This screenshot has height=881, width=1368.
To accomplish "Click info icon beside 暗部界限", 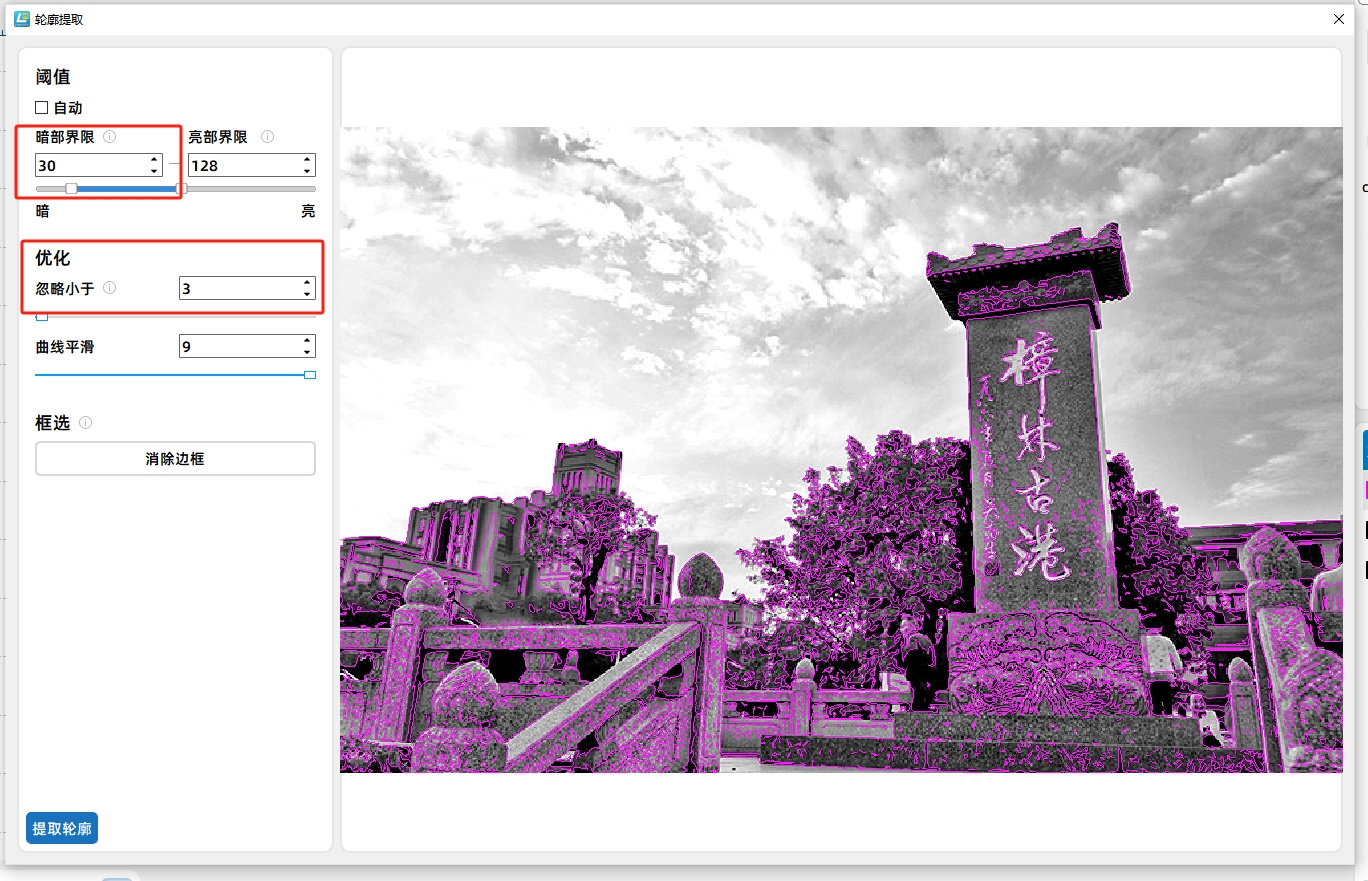I will (x=110, y=137).
